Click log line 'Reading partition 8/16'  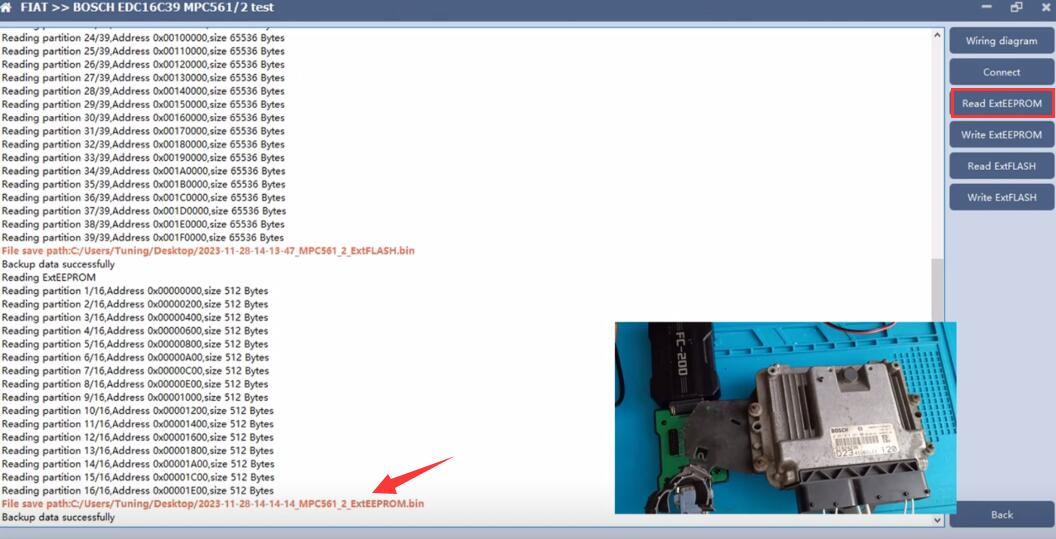click(x=135, y=384)
